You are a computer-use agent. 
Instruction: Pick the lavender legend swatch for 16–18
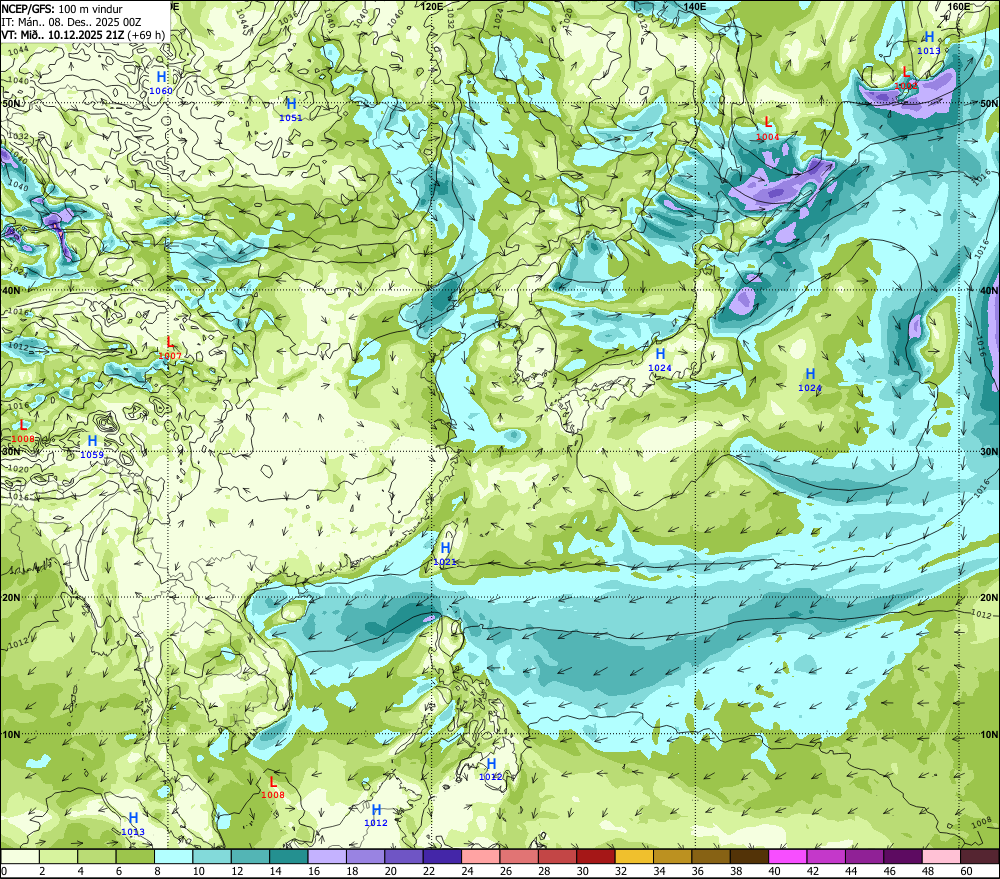(327, 856)
